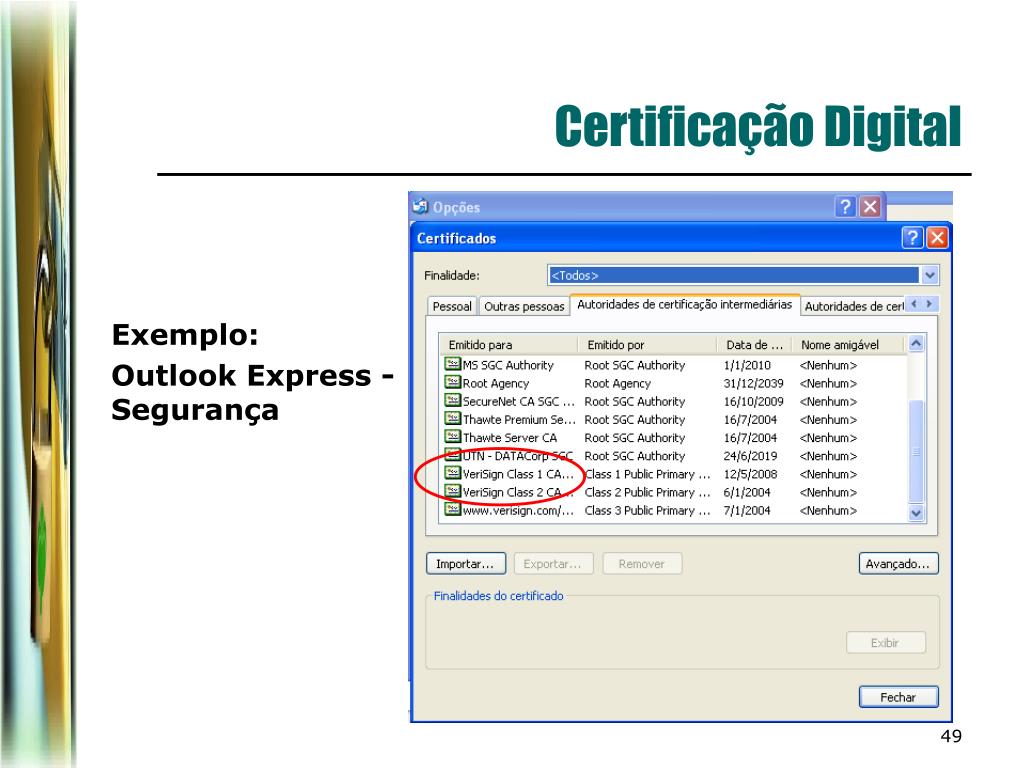The width and height of the screenshot is (1024, 768).
Task: Open the Avançado... settings button
Action: pyautogui.click(x=898, y=564)
